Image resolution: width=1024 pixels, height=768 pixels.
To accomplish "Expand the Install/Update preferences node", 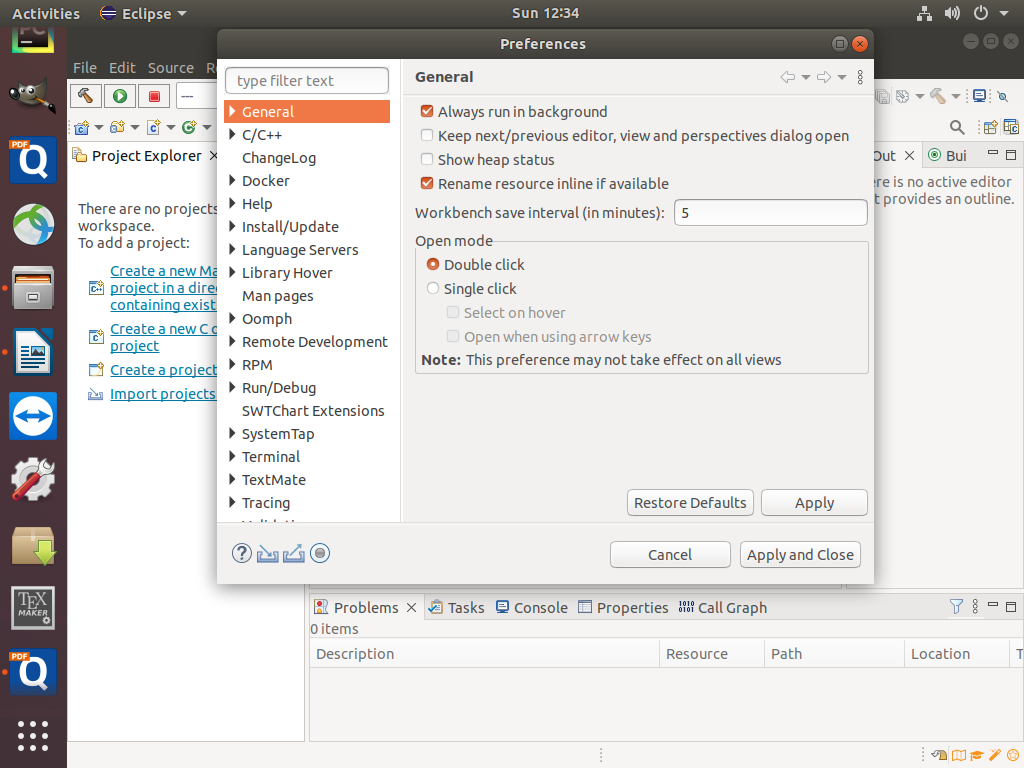I will coord(232,227).
